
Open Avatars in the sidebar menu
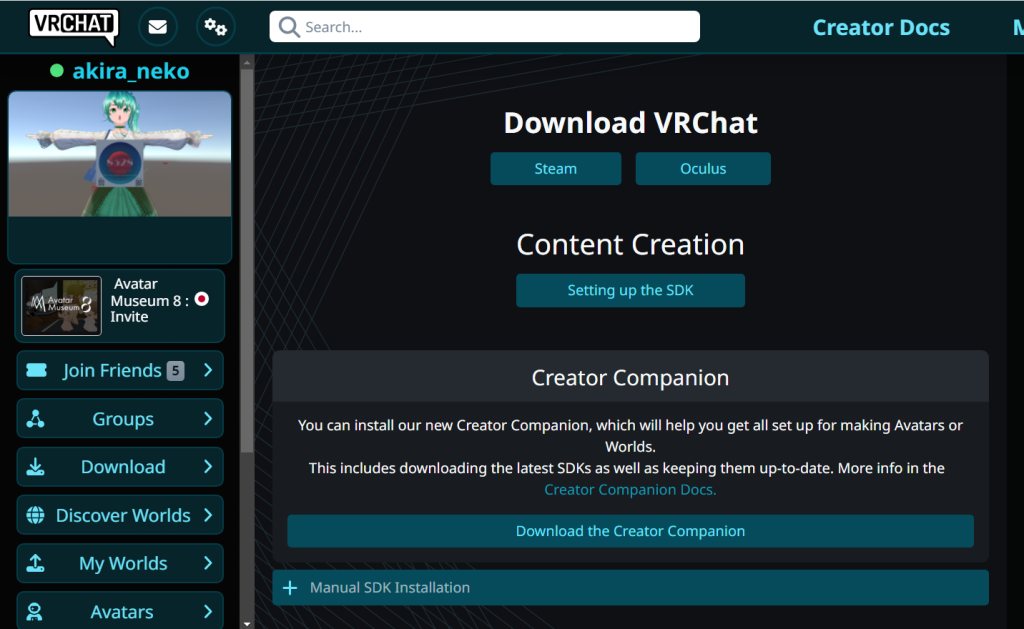coord(120,611)
